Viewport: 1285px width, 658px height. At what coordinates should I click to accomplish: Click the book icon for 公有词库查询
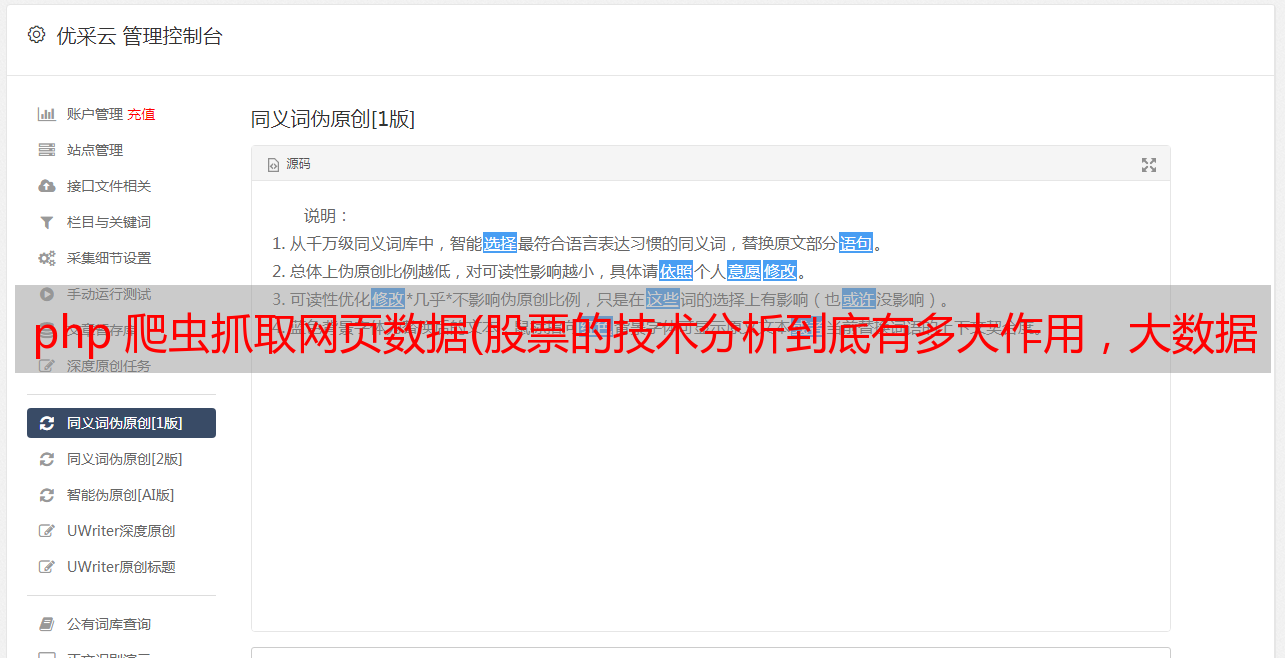(x=46, y=624)
